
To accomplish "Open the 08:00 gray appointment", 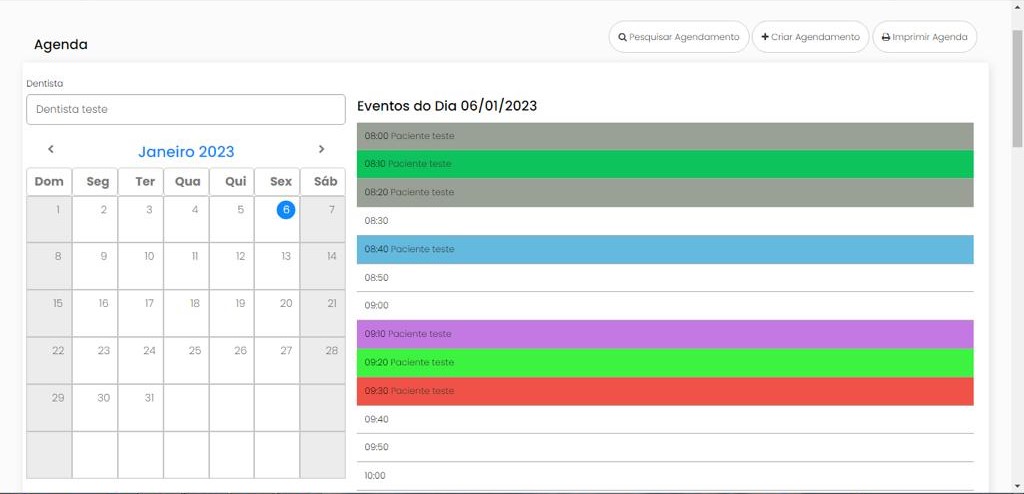I will 664,136.
